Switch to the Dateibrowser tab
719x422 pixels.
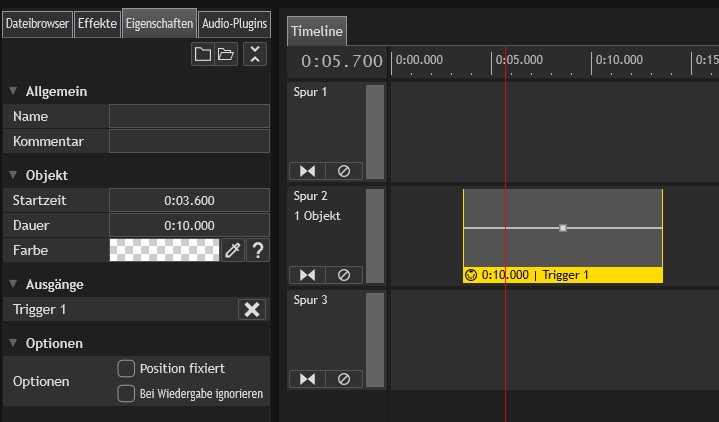[37, 23]
